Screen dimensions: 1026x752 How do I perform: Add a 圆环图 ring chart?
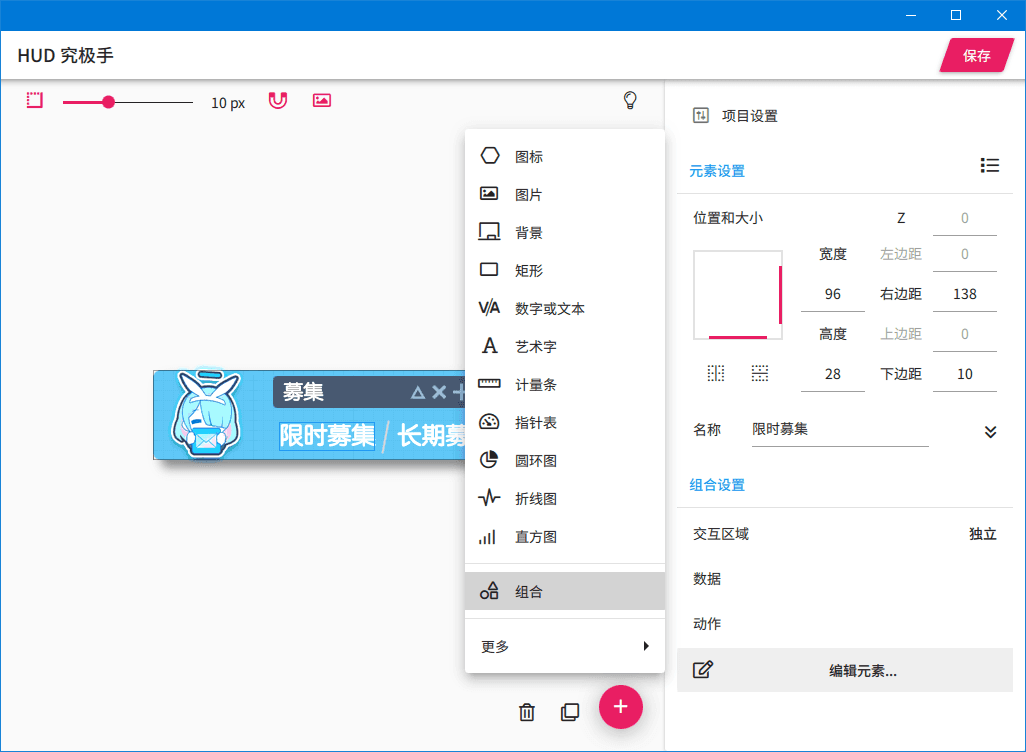pyautogui.click(x=565, y=460)
